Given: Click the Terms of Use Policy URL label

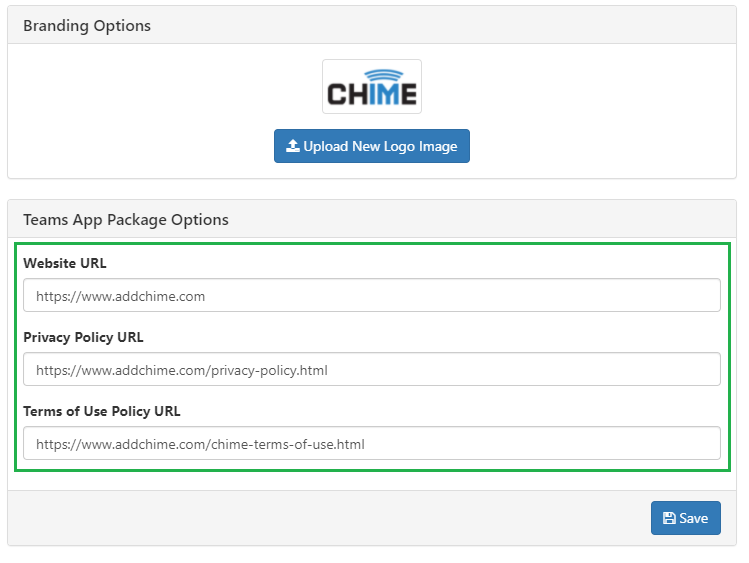Looking at the screenshot, I should (x=102, y=411).
